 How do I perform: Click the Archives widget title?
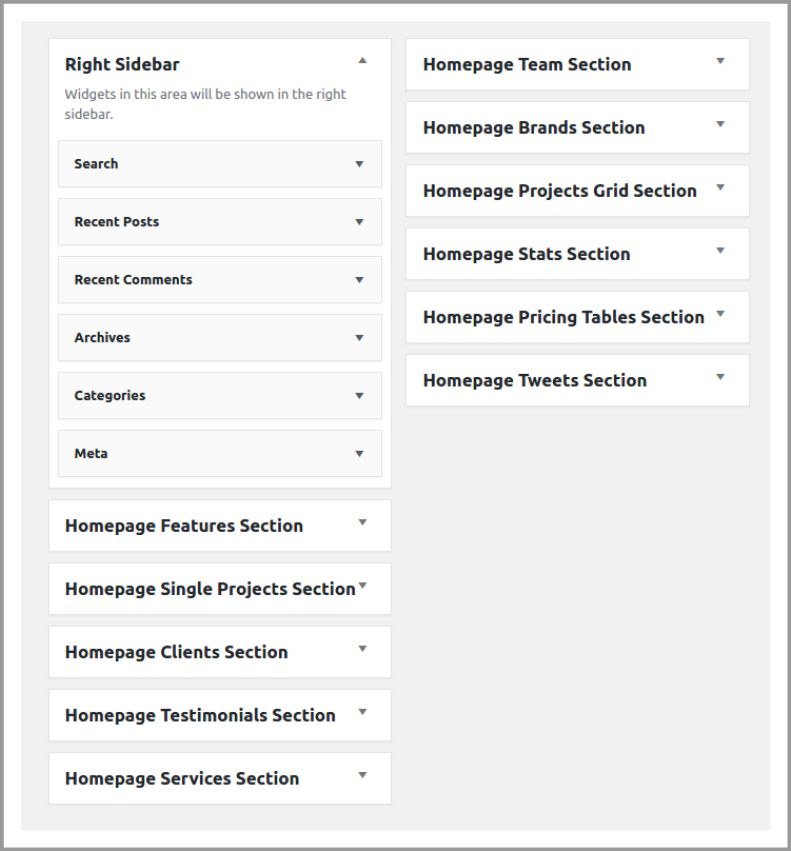(x=102, y=338)
